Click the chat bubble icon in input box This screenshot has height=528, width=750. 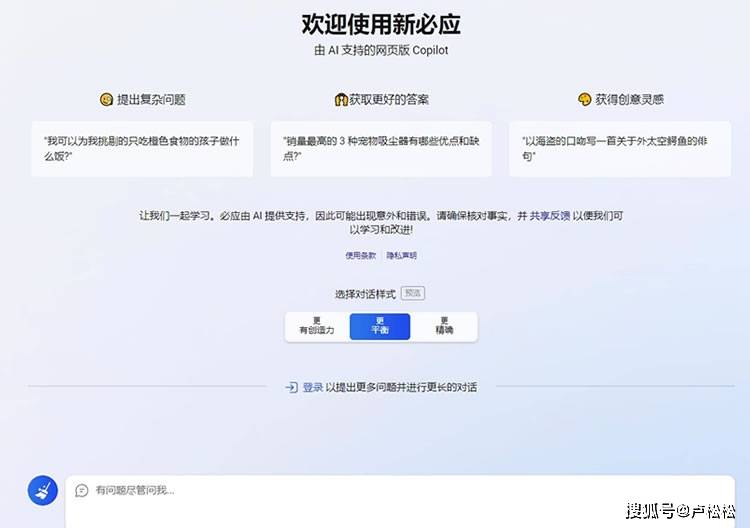pyautogui.click(x=82, y=490)
